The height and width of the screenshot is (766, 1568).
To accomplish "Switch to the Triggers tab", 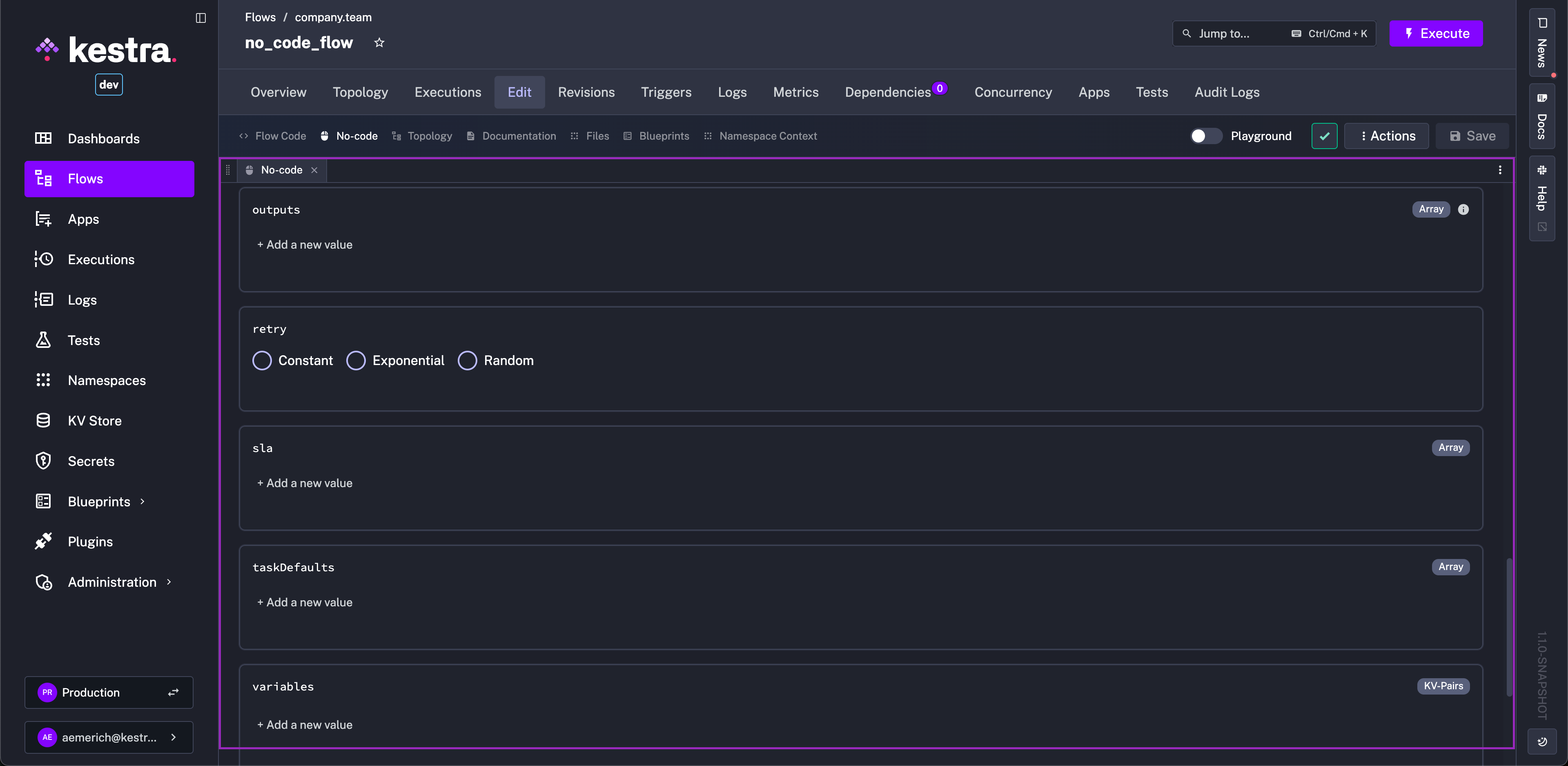I will tap(666, 92).
